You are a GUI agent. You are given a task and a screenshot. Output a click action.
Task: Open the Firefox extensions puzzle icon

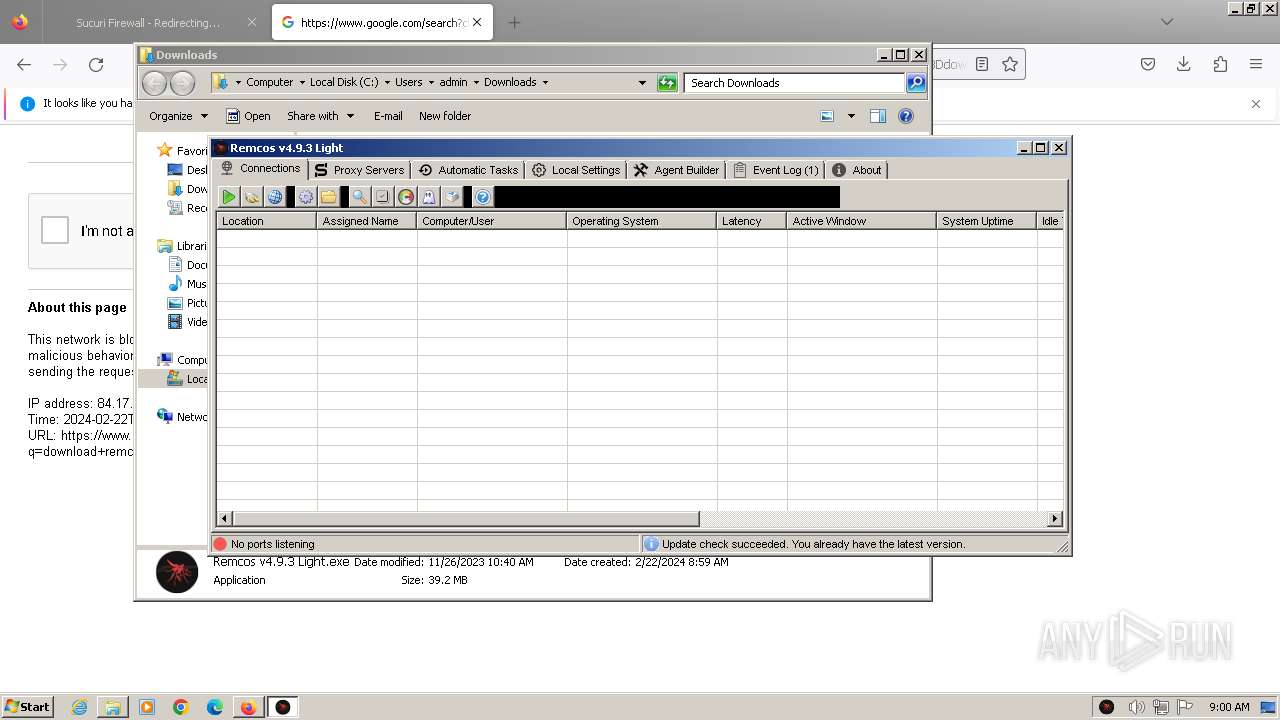(1220, 64)
